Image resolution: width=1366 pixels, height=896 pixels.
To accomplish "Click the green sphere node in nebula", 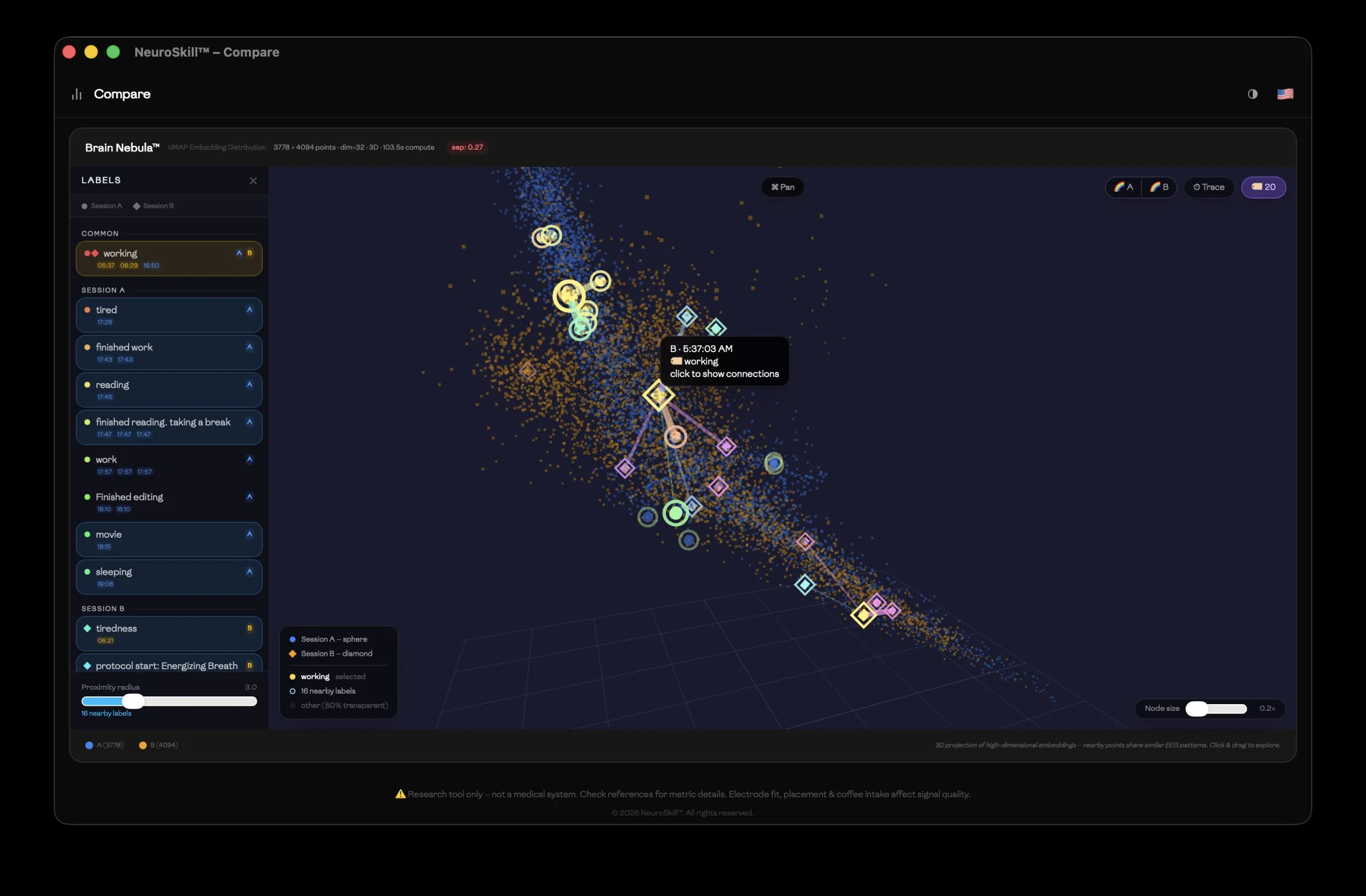I will coord(676,512).
